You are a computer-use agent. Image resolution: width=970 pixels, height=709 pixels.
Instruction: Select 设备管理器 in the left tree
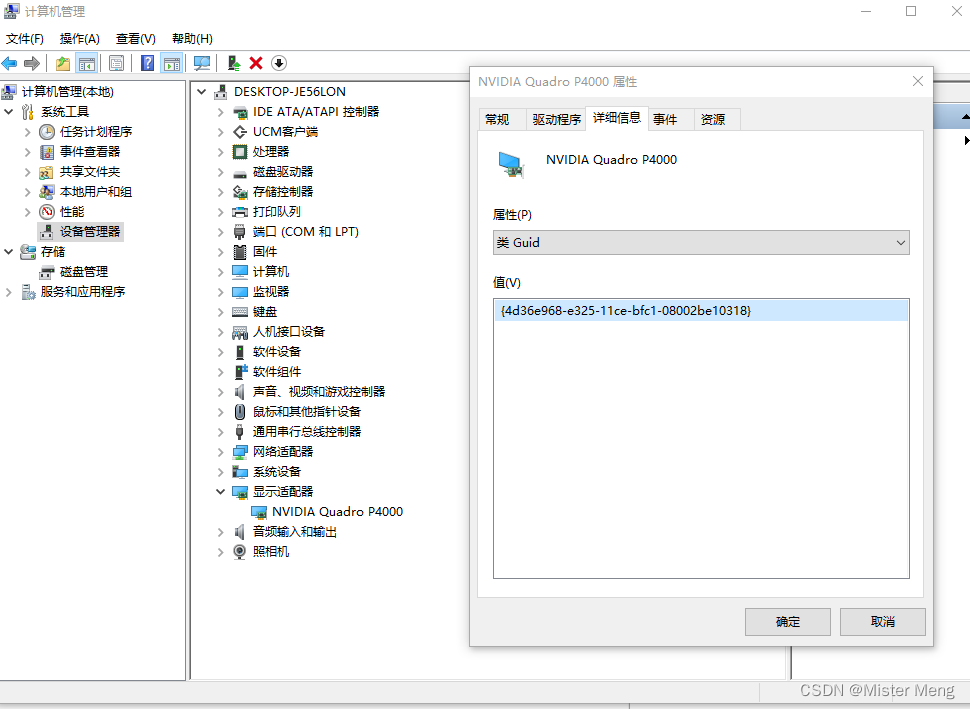(x=90, y=231)
